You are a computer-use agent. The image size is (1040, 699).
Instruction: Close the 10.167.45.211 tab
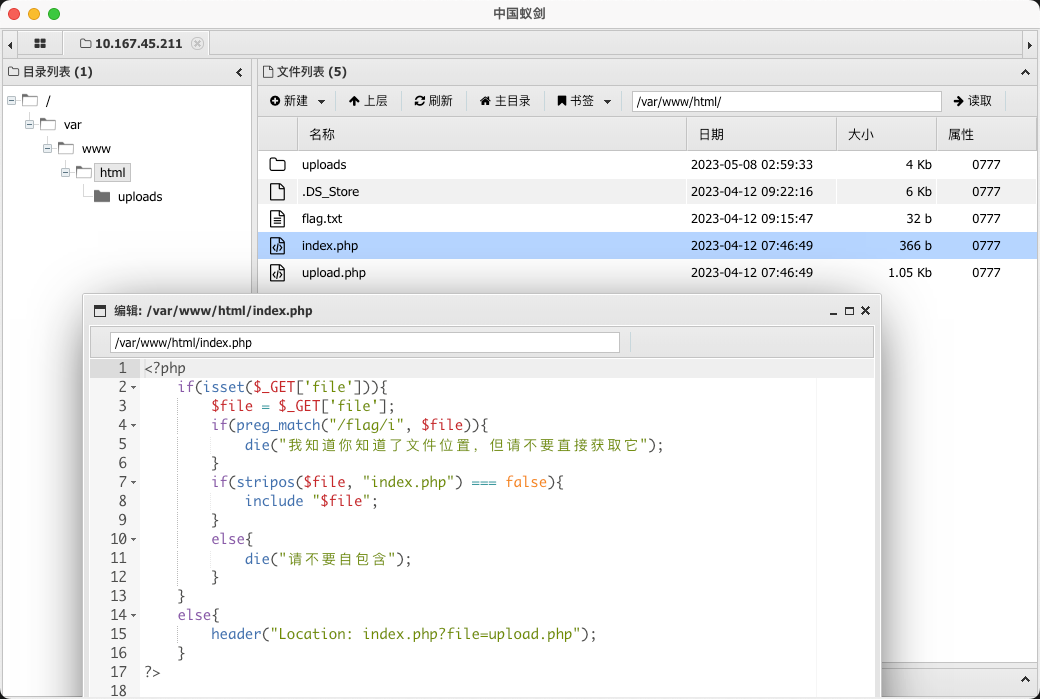(197, 44)
